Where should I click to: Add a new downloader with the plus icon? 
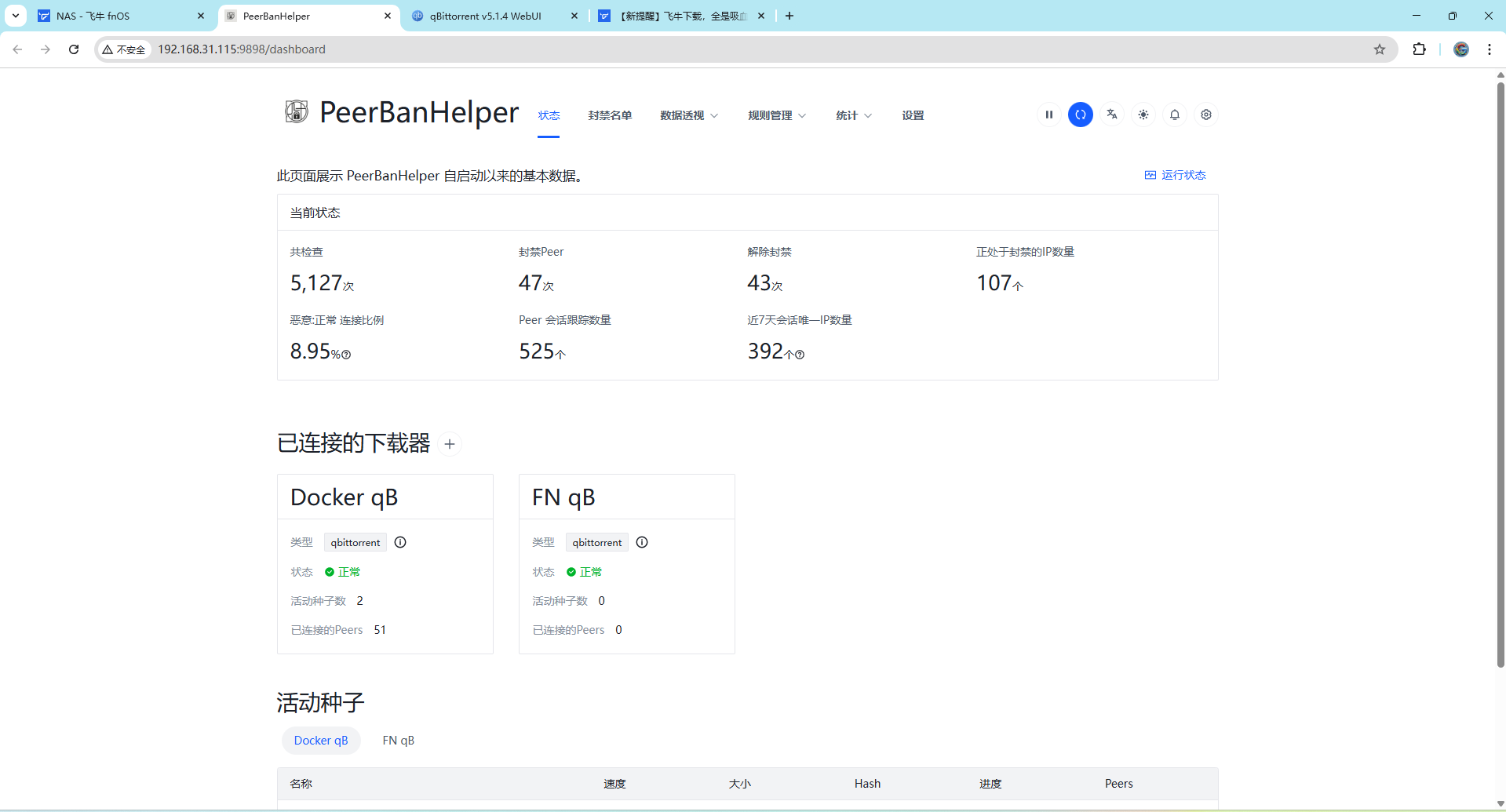point(450,444)
